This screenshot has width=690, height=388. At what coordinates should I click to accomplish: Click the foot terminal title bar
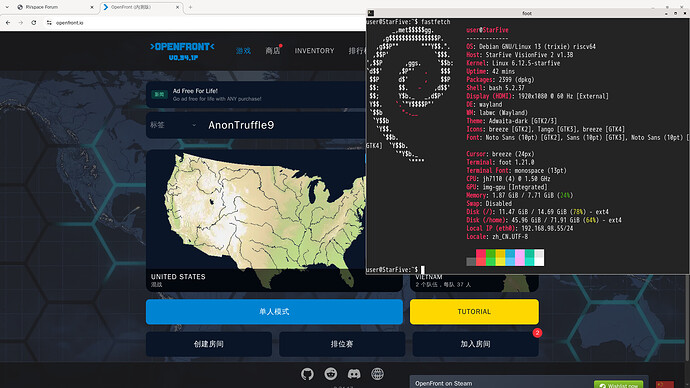coord(527,13)
